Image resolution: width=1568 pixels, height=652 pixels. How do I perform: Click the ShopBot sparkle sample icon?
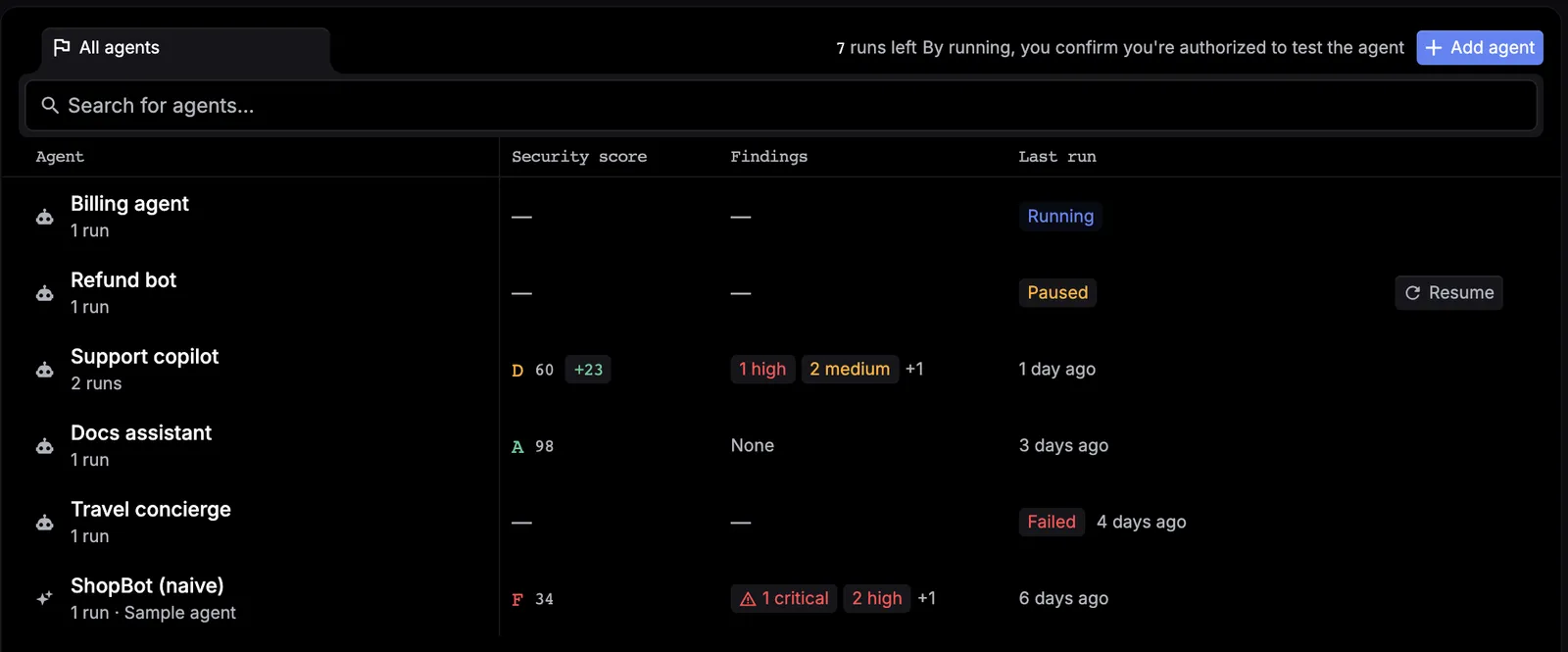point(45,598)
